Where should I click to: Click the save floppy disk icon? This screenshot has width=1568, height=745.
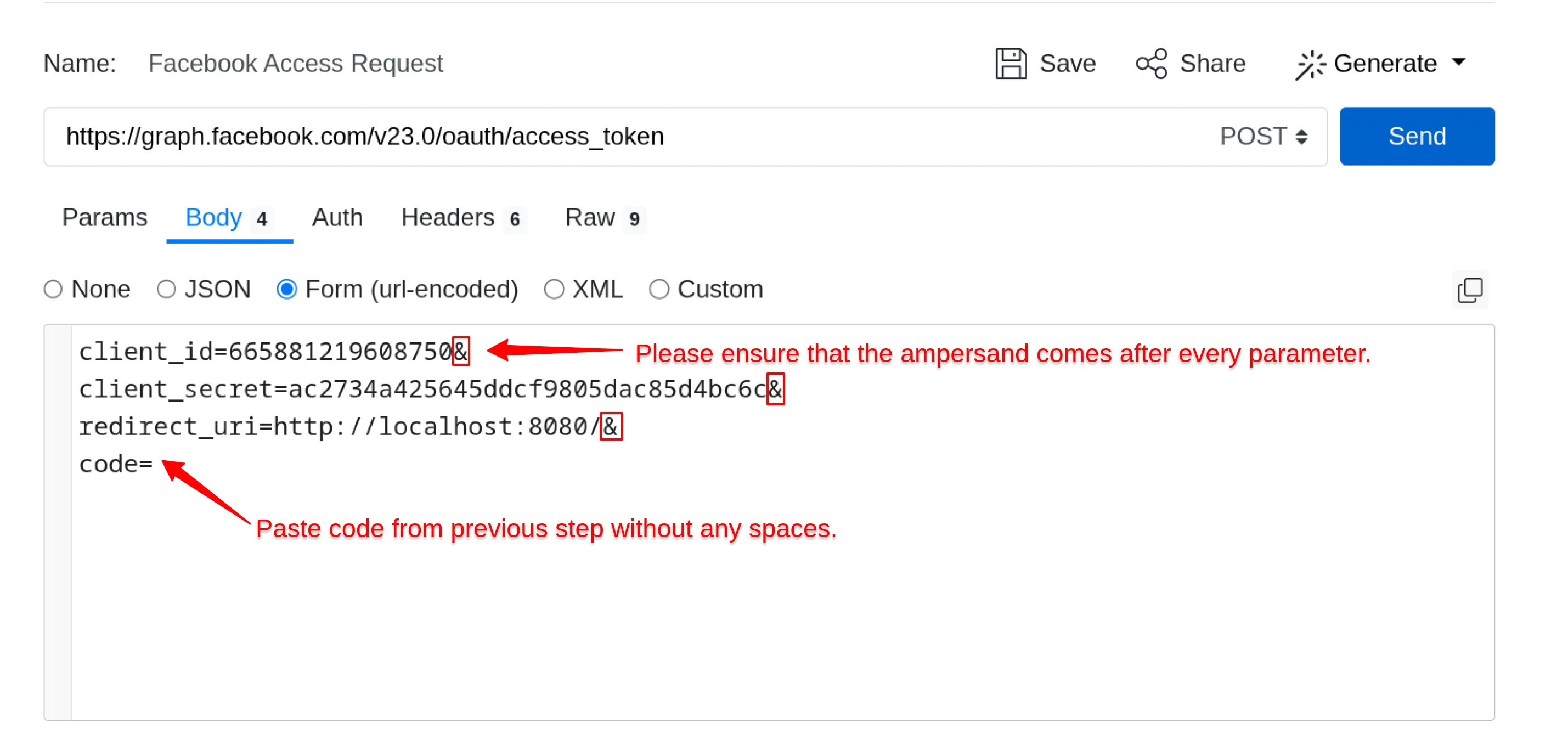tap(1011, 63)
